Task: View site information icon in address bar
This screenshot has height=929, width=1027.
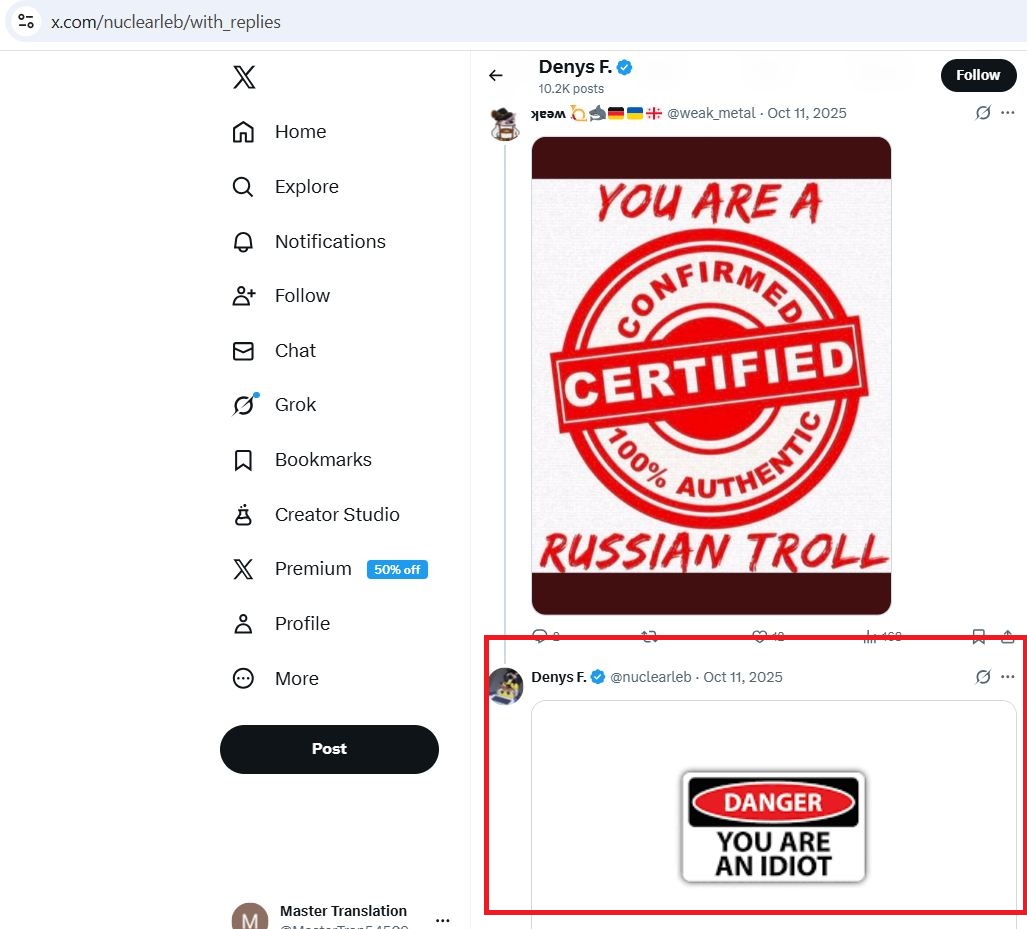Action: point(26,21)
